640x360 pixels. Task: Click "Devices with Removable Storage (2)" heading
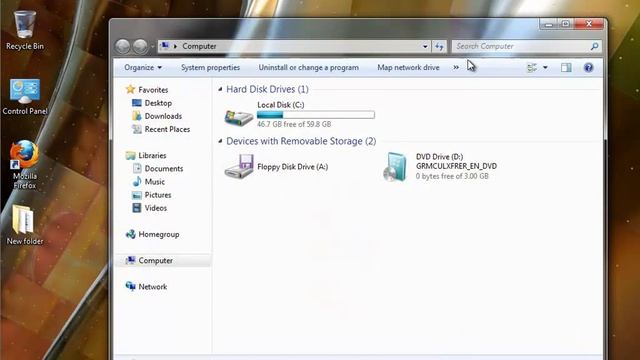[x=301, y=141]
